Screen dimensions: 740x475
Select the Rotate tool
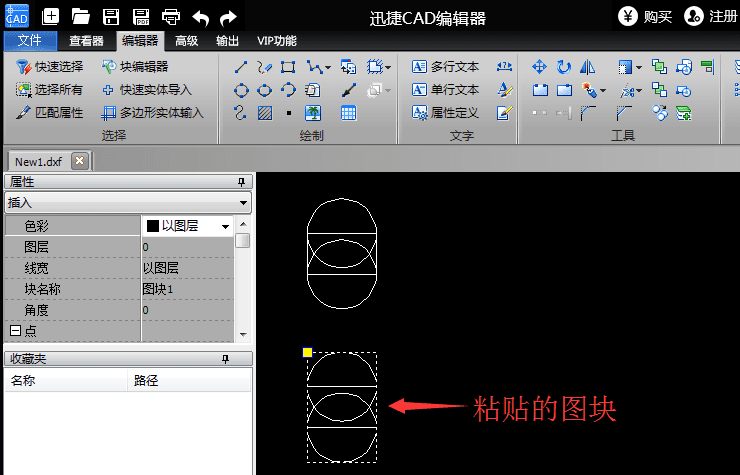click(x=563, y=67)
